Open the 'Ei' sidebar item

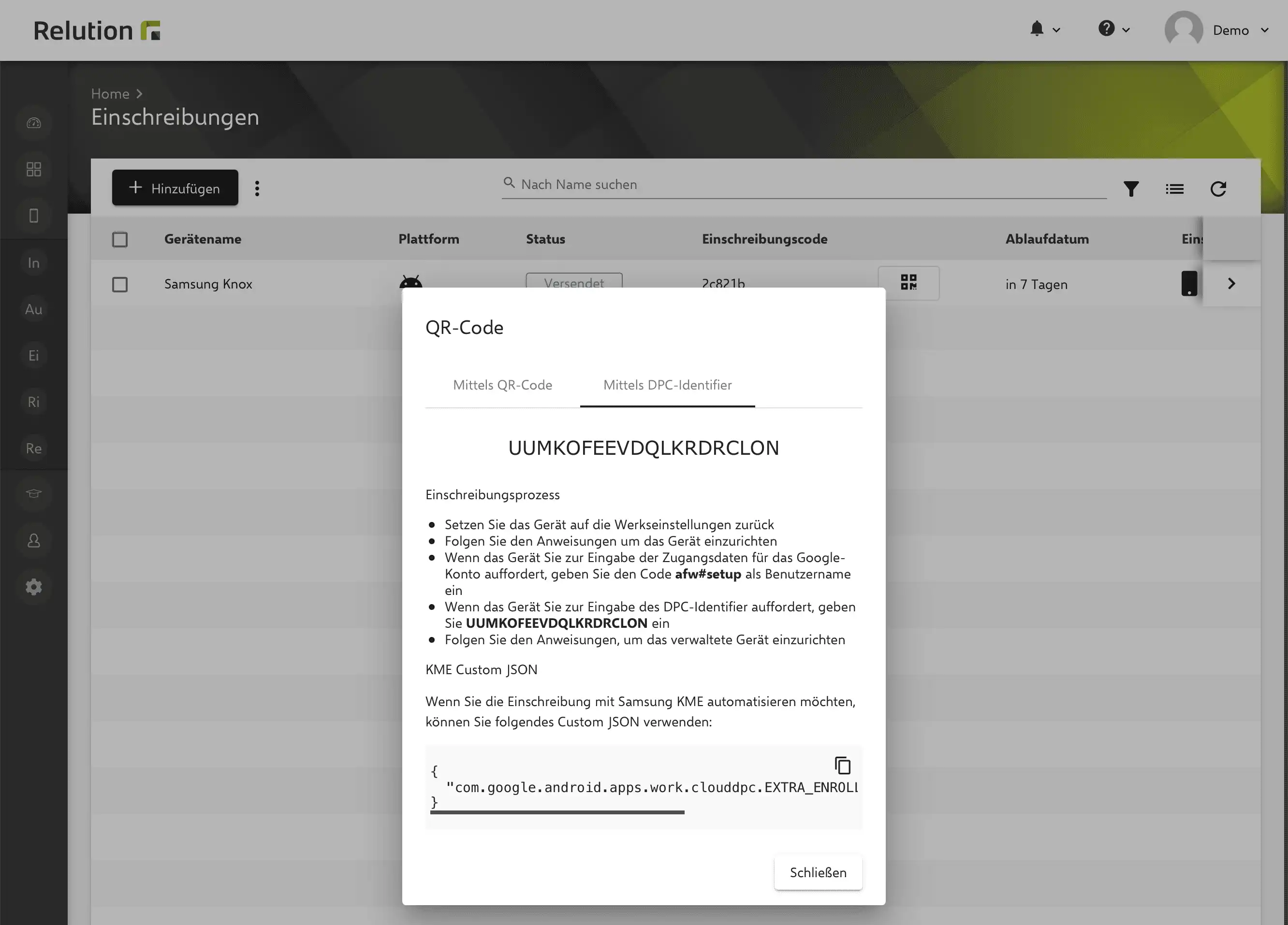[x=33, y=356]
